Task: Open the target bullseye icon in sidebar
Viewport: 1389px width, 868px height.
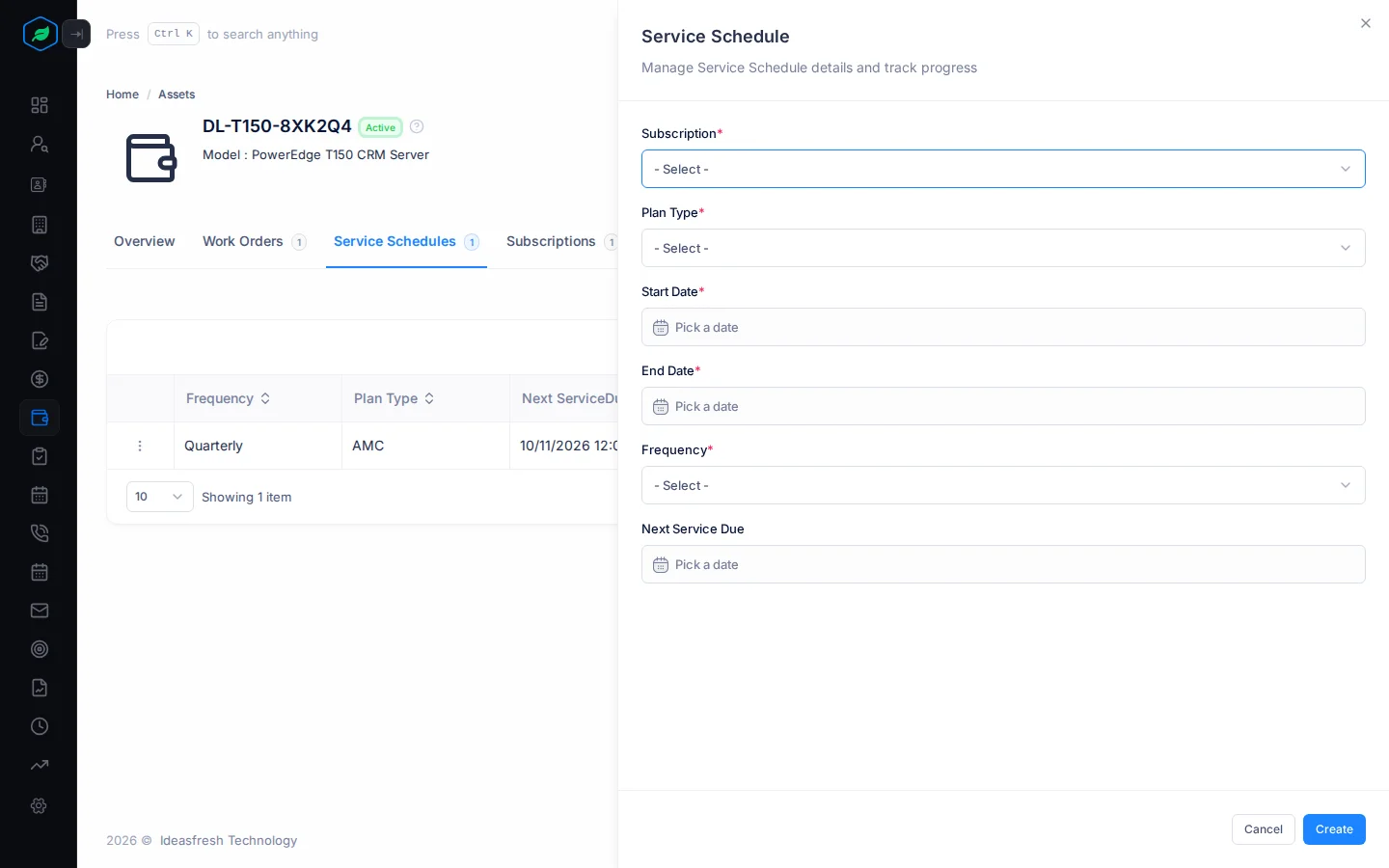Action: [40, 649]
